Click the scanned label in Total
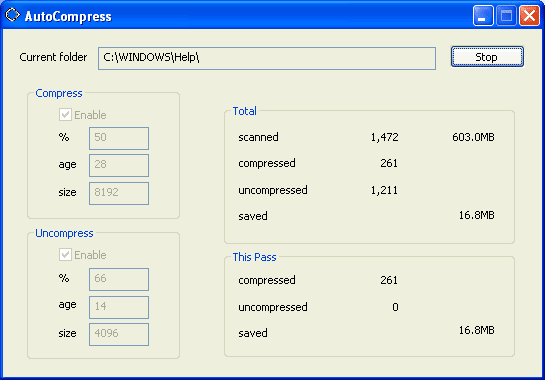Viewport: 545px width, 380px height. click(258, 137)
